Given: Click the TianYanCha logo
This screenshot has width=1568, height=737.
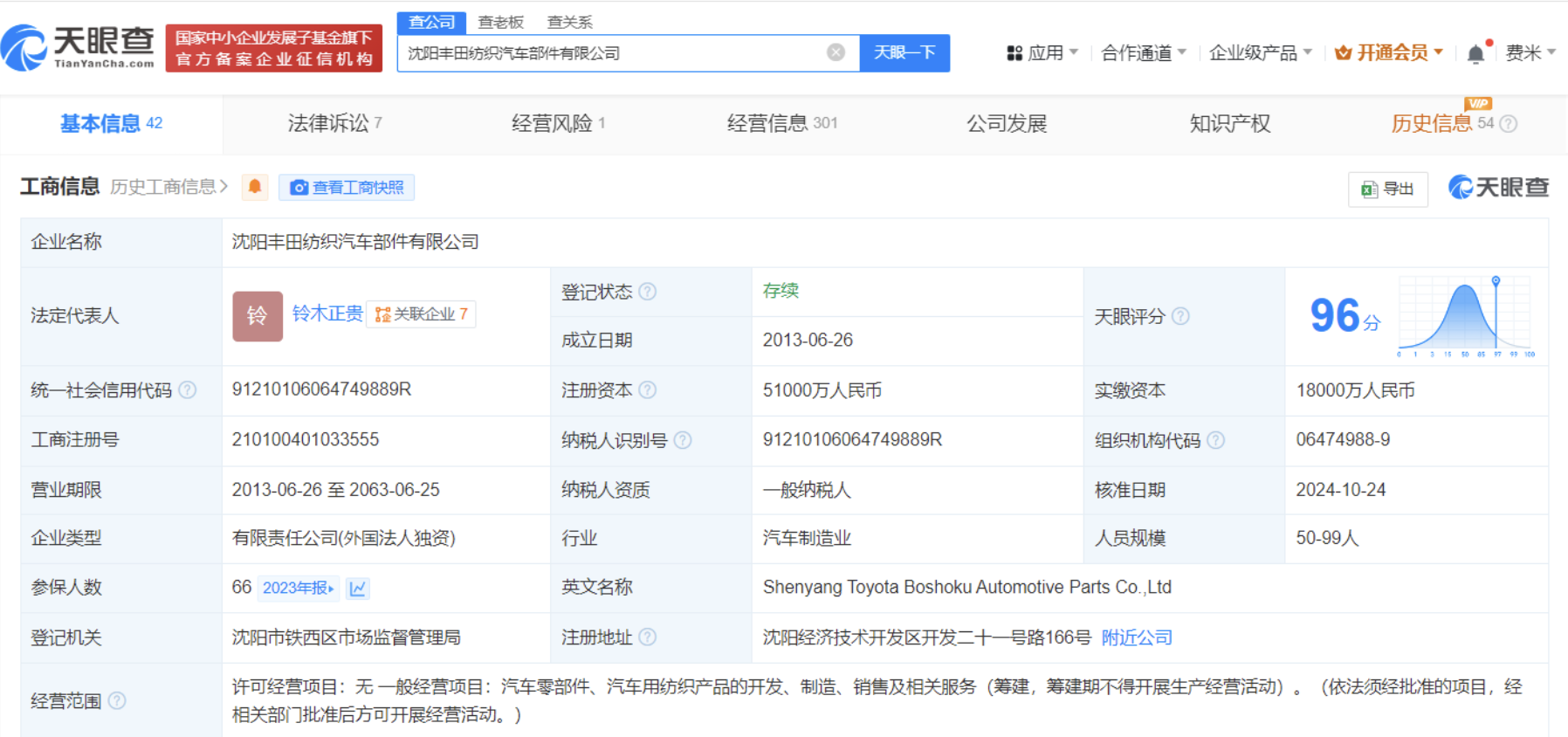Looking at the screenshot, I should pos(79,47).
